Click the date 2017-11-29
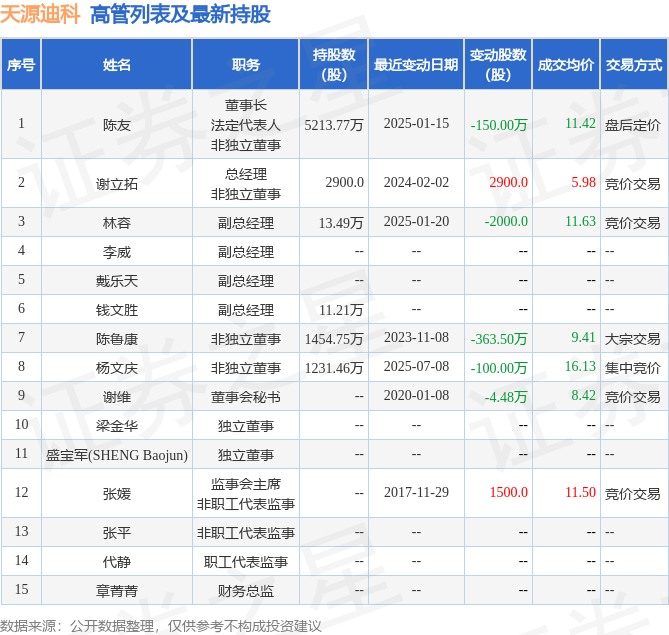Image resolution: width=669 pixels, height=635 pixels. pyautogui.click(x=416, y=492)
